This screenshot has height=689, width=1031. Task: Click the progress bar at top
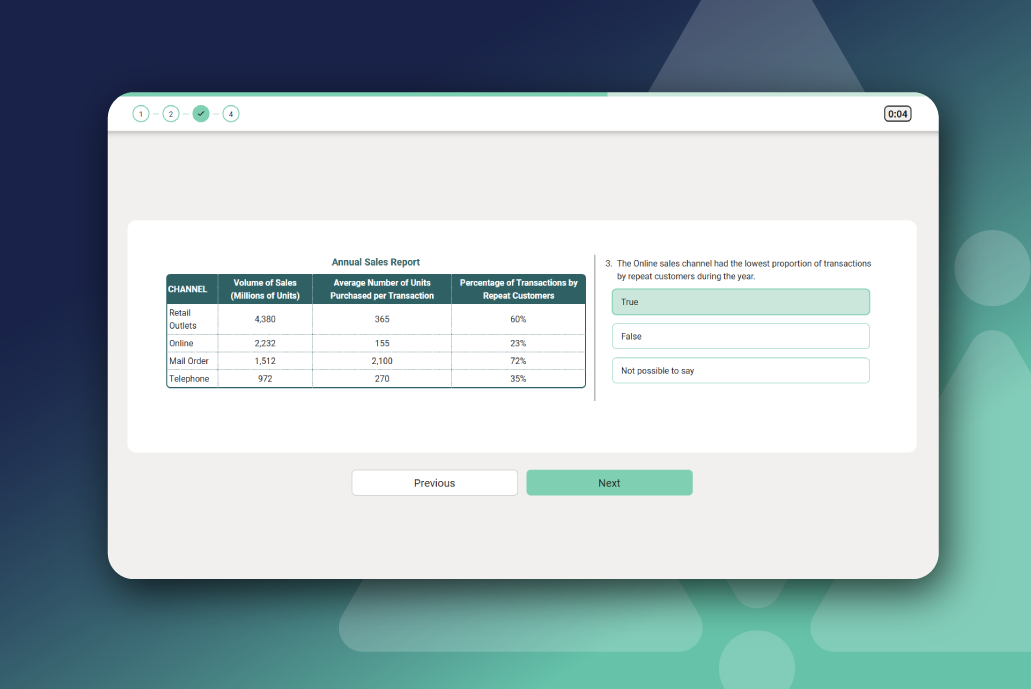[523, 95]
